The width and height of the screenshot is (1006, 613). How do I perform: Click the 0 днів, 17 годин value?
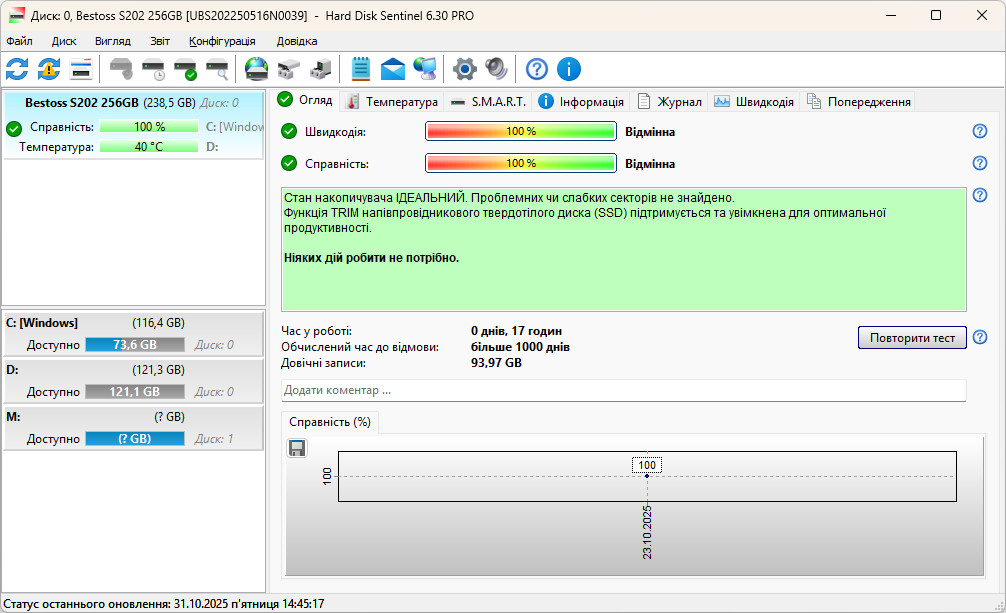tap(516, 331)
